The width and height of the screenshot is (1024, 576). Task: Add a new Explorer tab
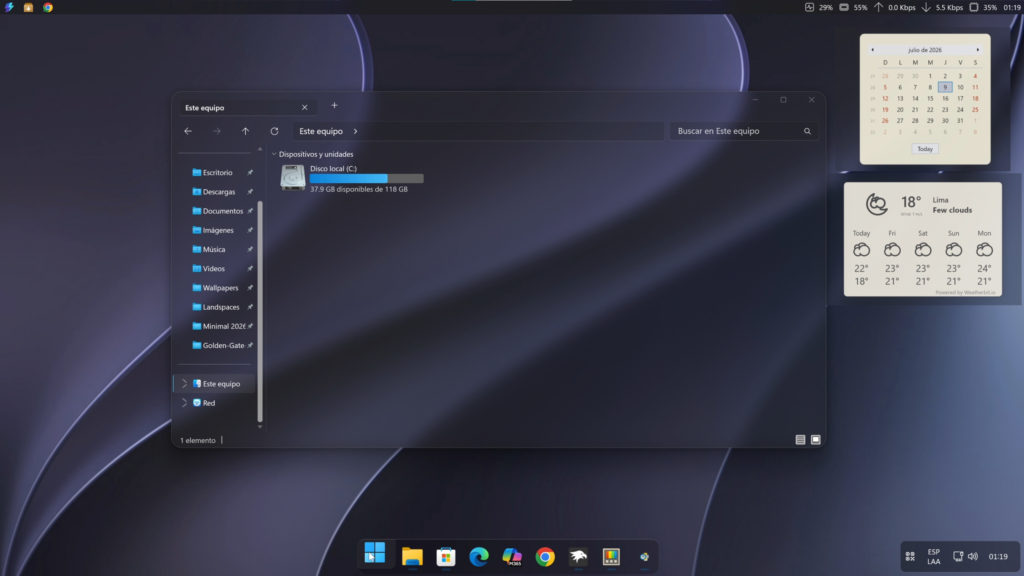pyautogui.click(x=334, y=105)
